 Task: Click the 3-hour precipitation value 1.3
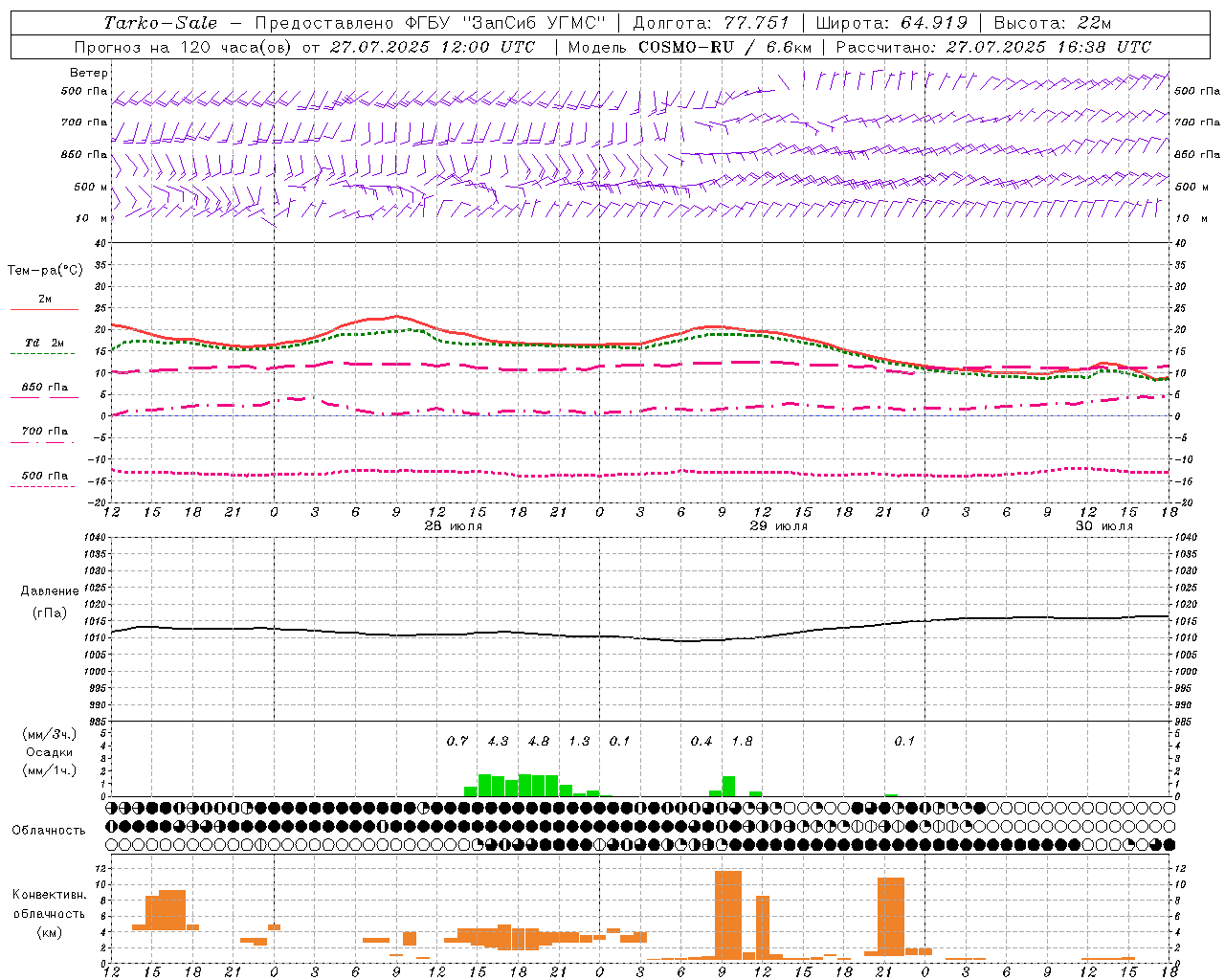click(579, 741)
